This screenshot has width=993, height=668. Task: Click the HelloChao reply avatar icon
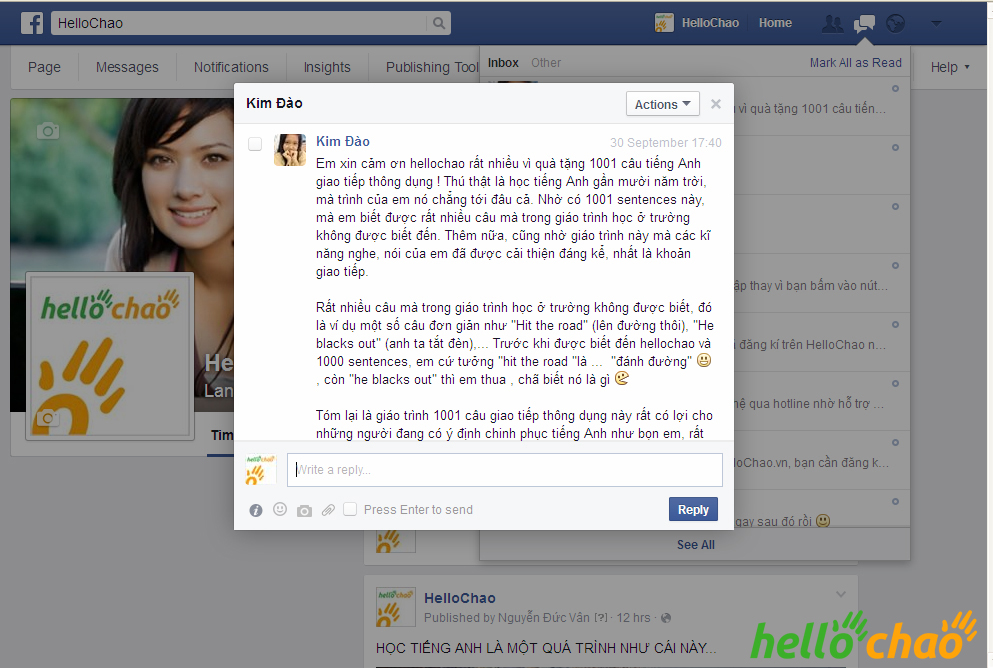(x=261, y=470)
